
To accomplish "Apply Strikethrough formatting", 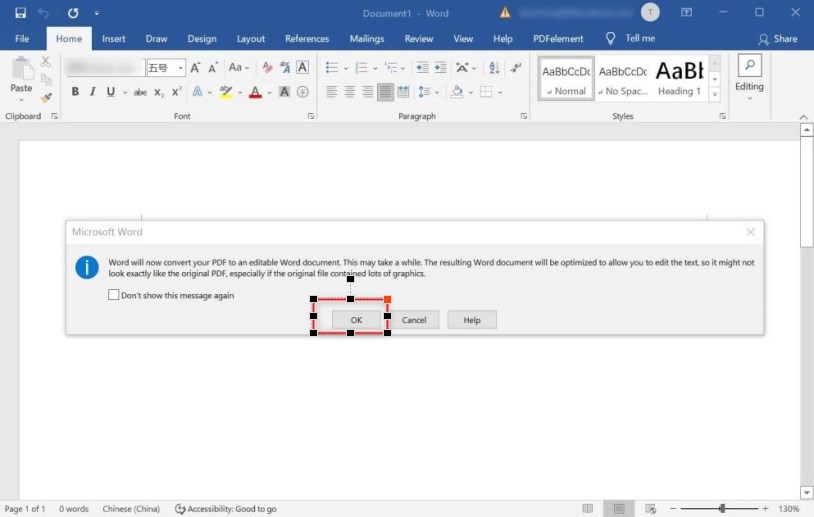I will [x=140, y=92].
